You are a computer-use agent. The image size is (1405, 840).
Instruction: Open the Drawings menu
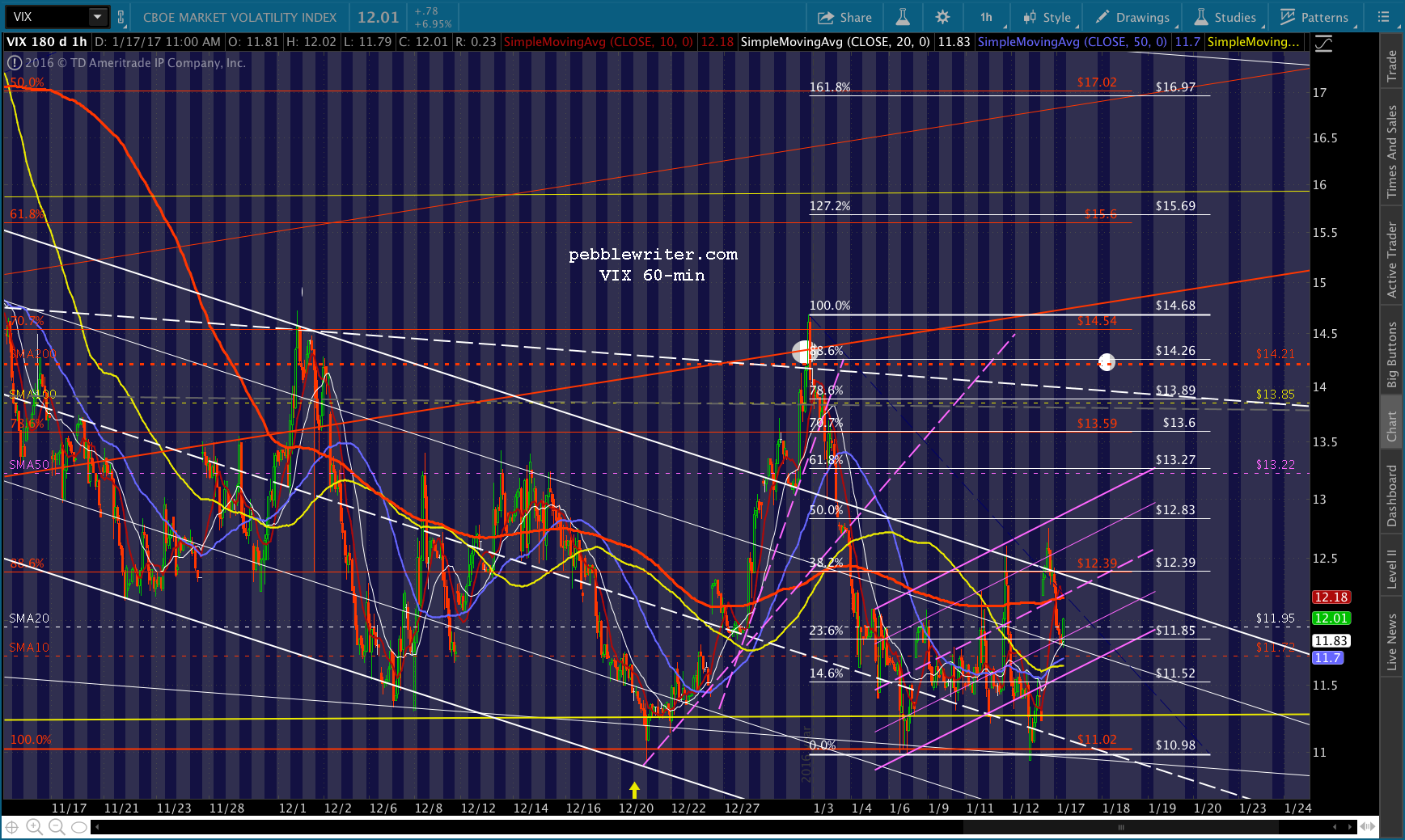pyautogui.click(x=1133, y=17)
